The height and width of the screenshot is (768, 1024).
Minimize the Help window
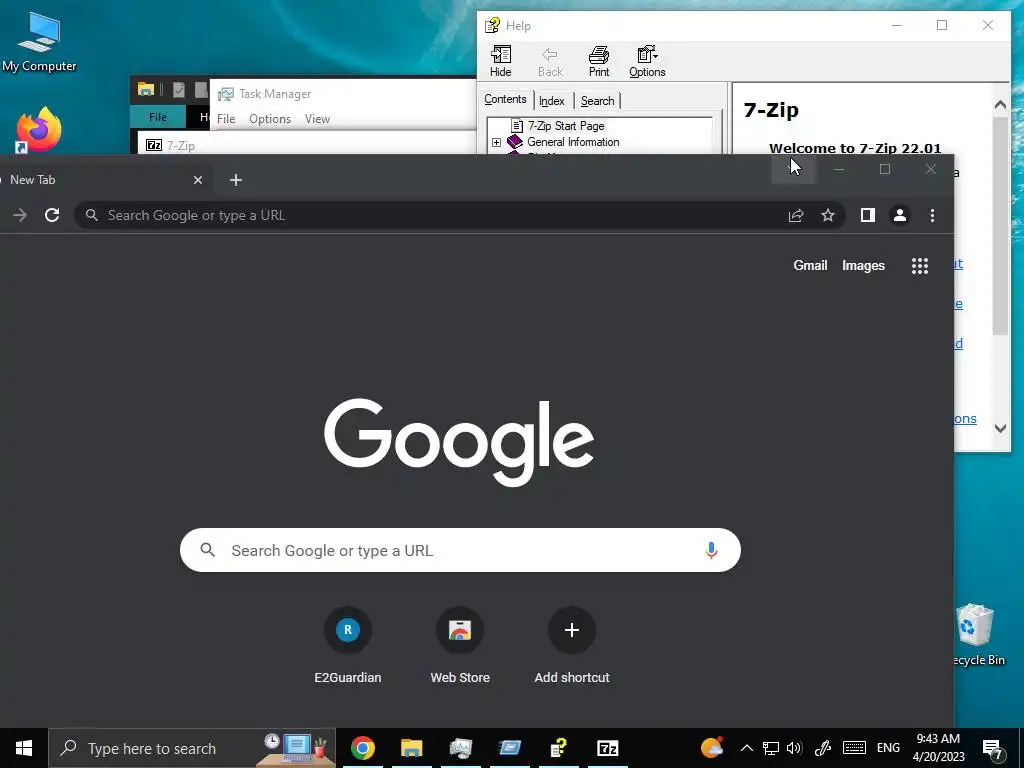897,25
